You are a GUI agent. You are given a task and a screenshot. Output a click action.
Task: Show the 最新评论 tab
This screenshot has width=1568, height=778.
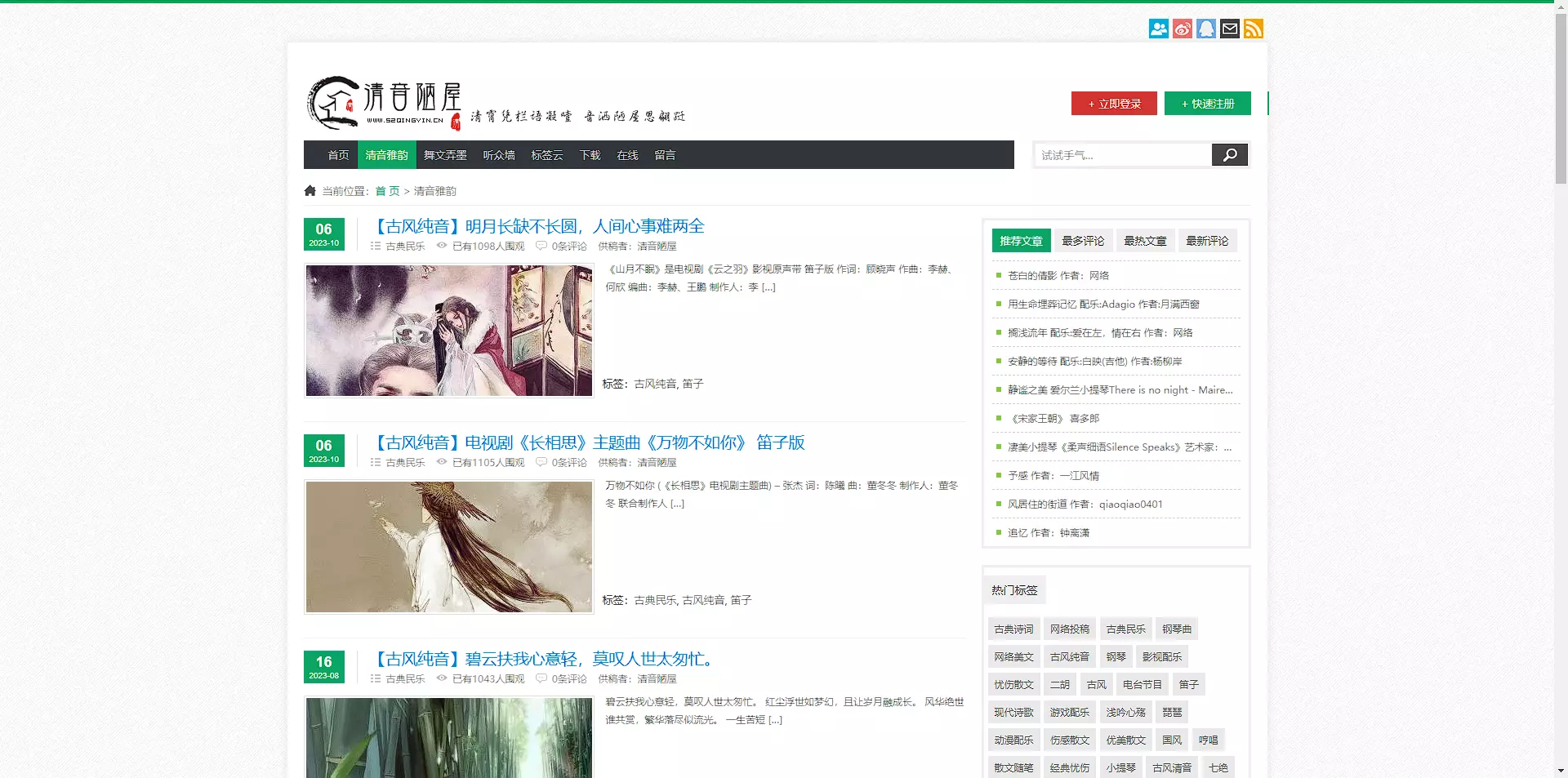(1207, 241)
